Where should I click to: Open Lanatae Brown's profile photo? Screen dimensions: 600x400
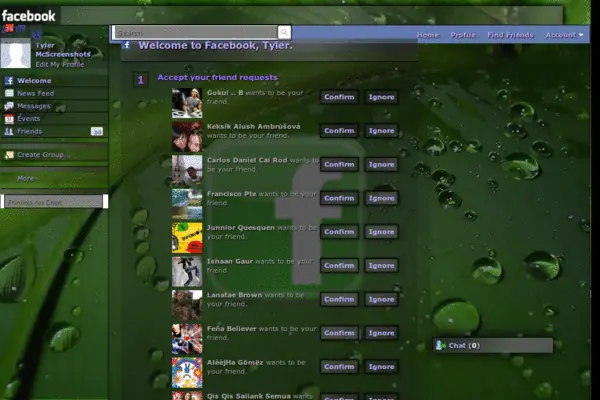[x=187, y=305]
